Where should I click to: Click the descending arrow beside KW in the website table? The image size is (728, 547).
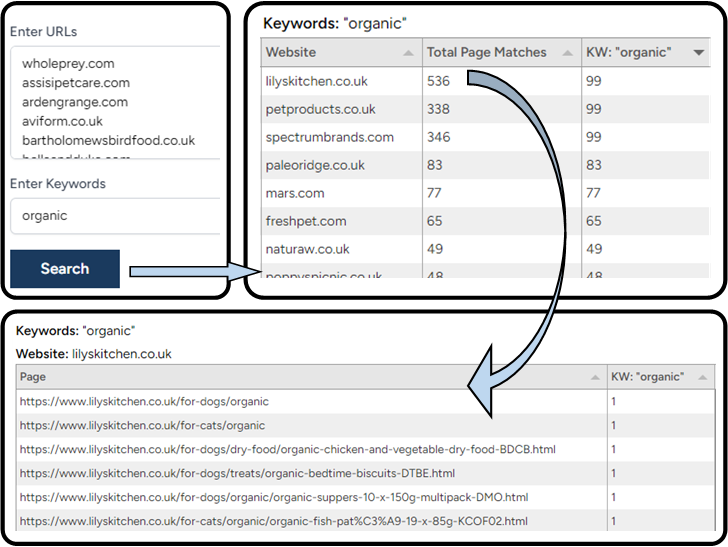[698, 53]
